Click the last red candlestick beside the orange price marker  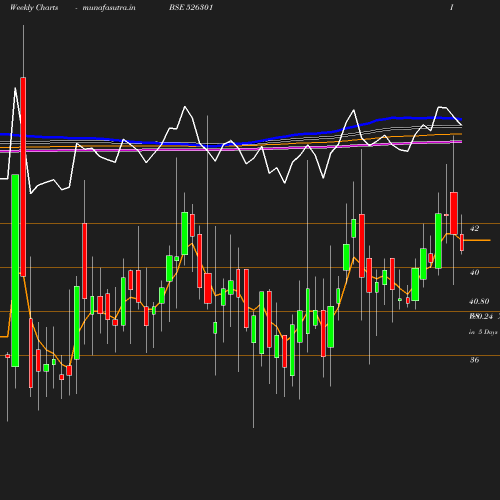(x=462, y=242)
